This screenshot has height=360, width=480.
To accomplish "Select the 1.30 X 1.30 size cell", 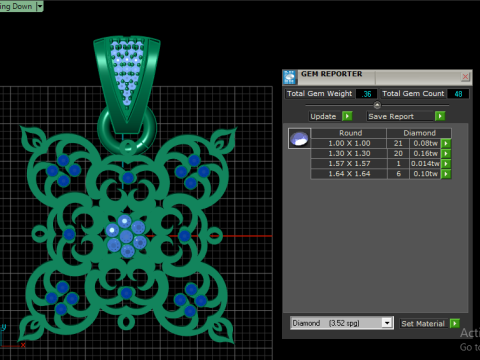I will (x=349, y=153).
